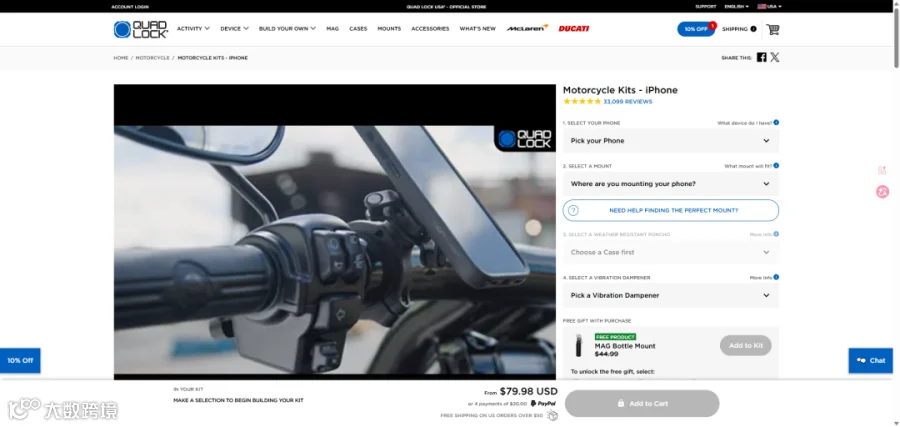The image size is (900, 427).
Task: Click info icon beside What device do I have
Action: pos(776,123)
